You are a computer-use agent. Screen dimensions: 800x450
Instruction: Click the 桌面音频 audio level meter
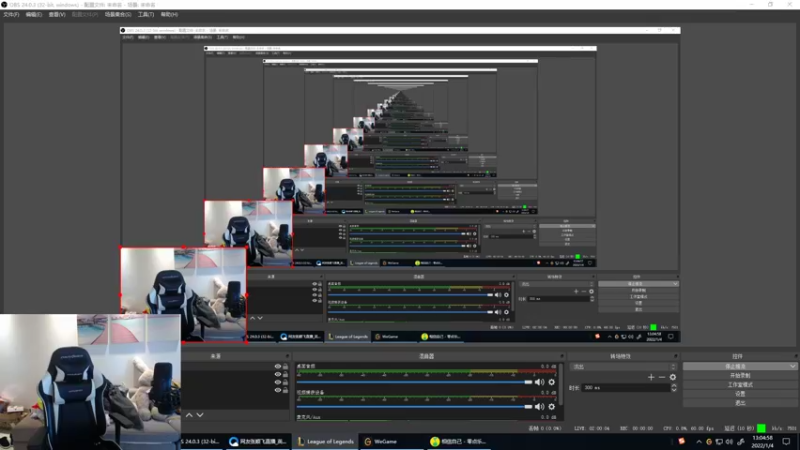coord(426,372)
